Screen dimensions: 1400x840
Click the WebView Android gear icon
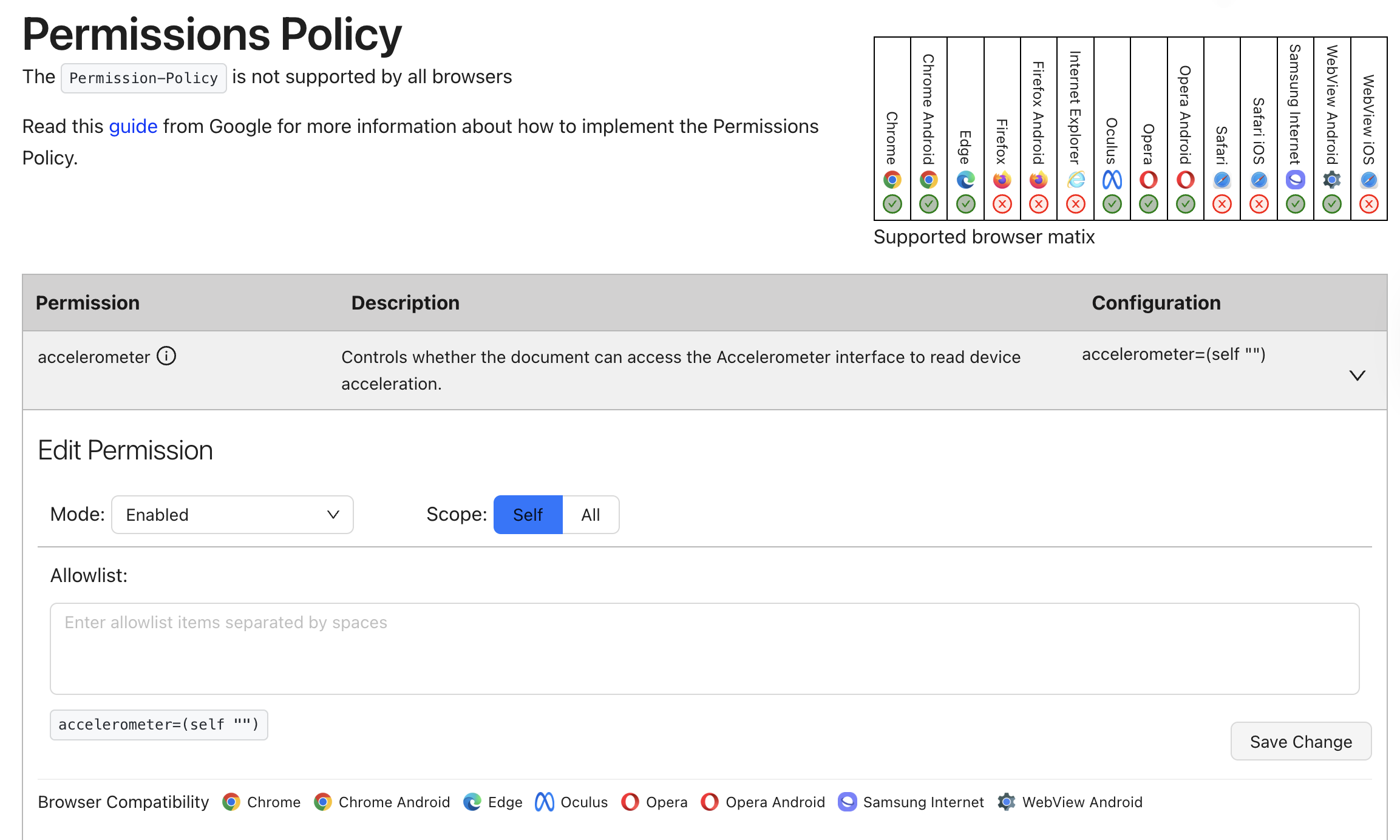(1331, 180)
